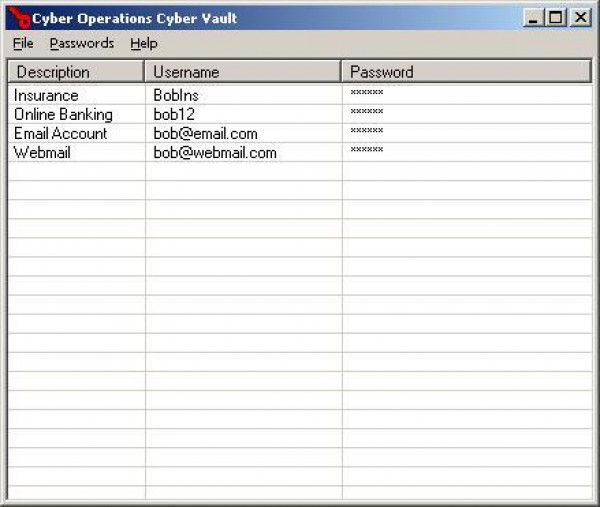Click the masked password in Insurance row
Screen dimensions: 600x507
(x=367, y=92)
